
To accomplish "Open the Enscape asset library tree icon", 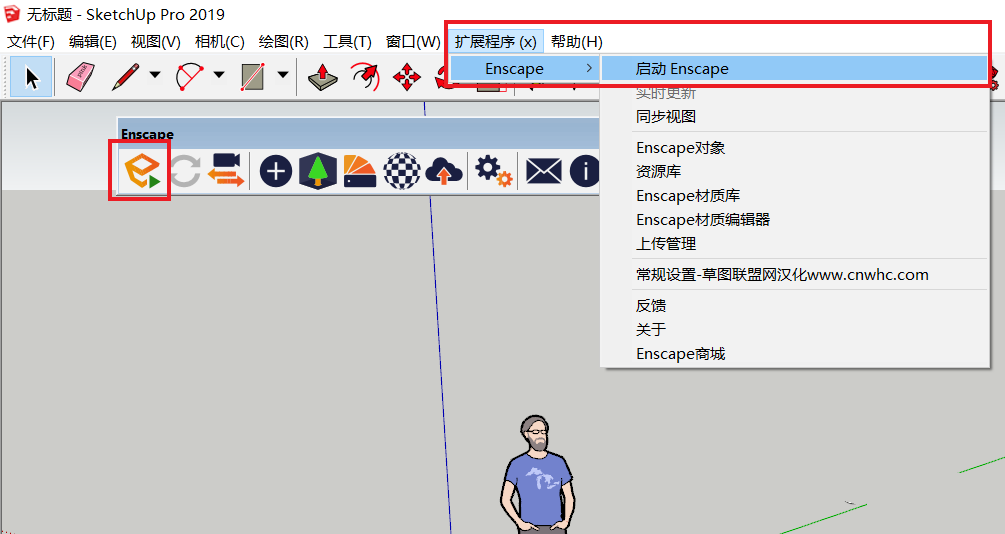I will [x=318, y=171].
